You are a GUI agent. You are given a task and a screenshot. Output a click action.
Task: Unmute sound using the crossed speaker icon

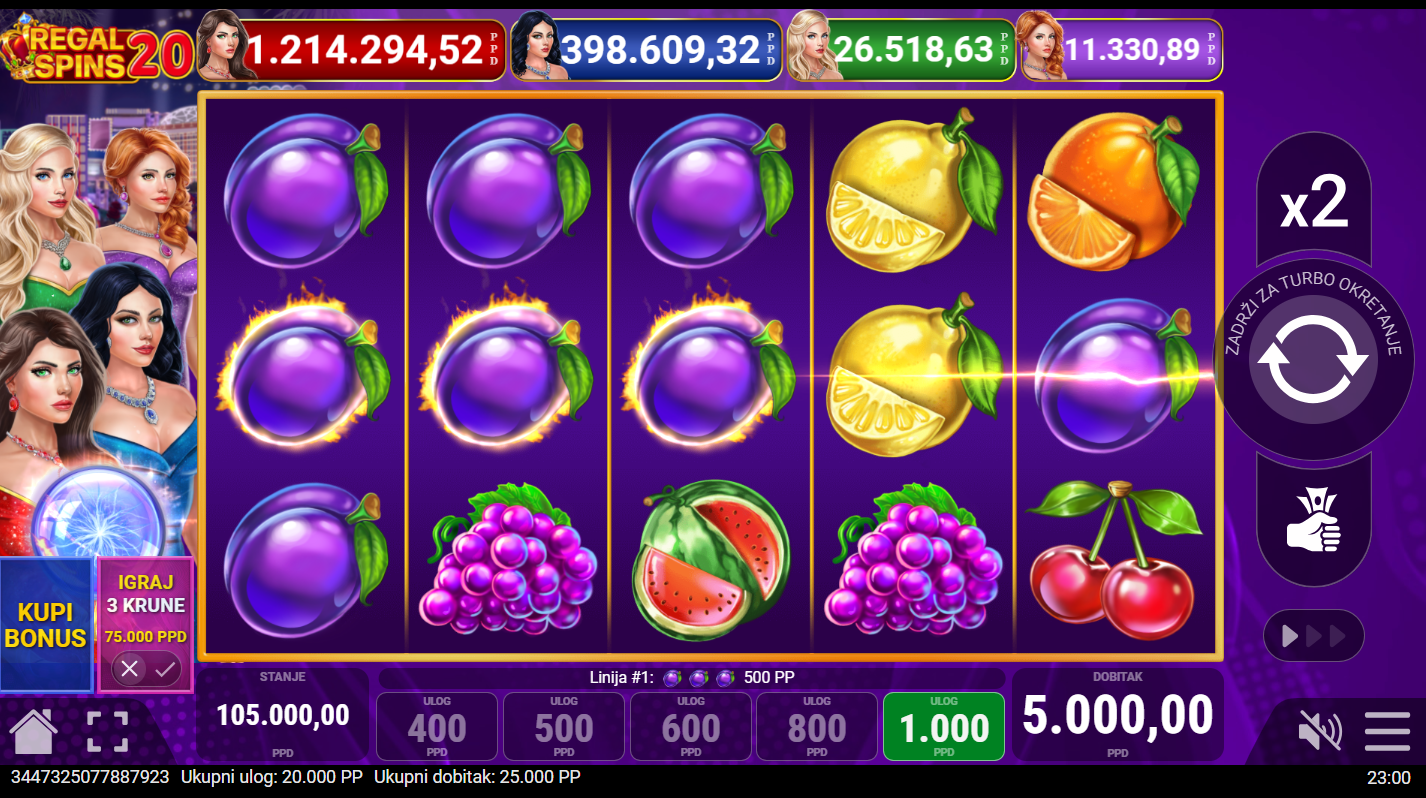(1319, 731)
